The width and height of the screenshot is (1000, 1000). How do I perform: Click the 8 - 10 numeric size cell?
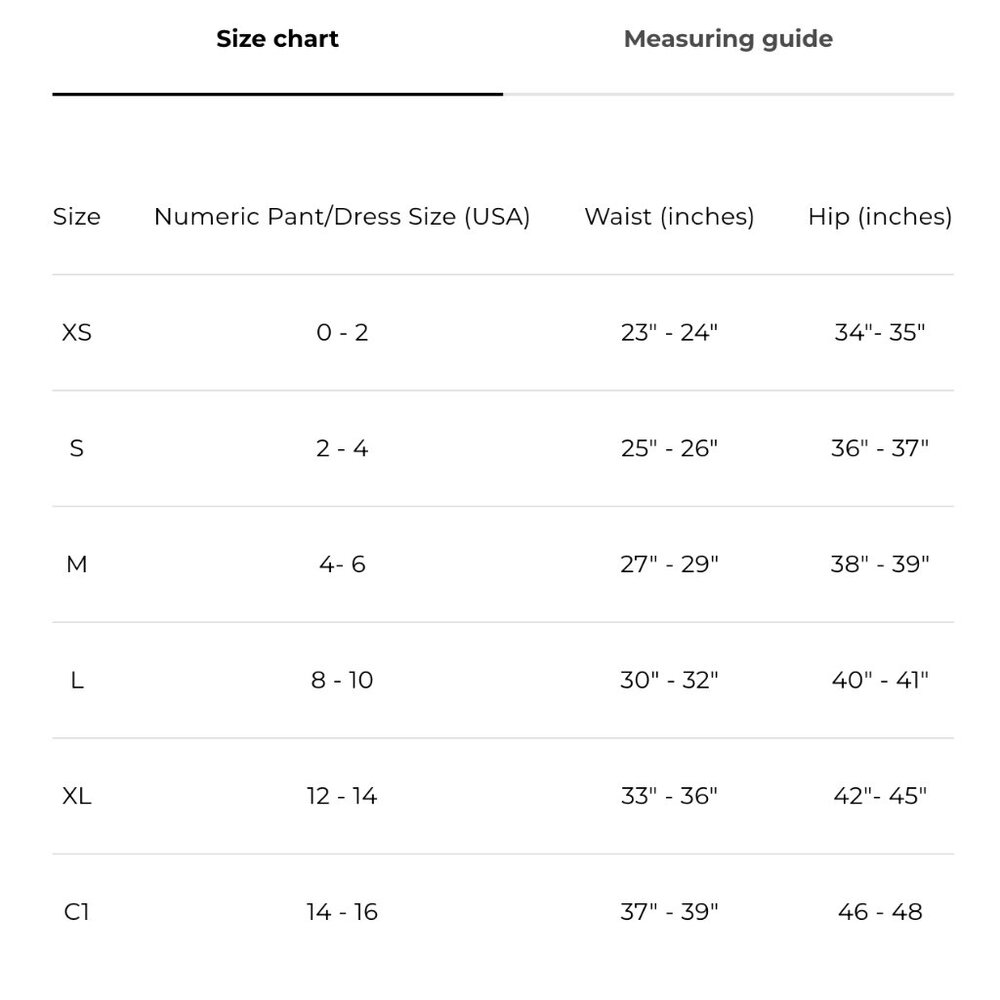click(x=342, y=680)
